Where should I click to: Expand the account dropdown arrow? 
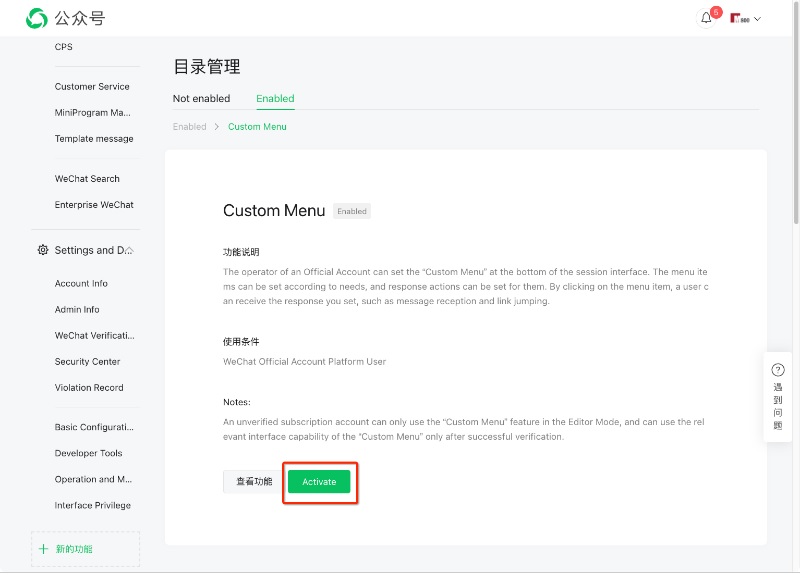click(757, 19)
